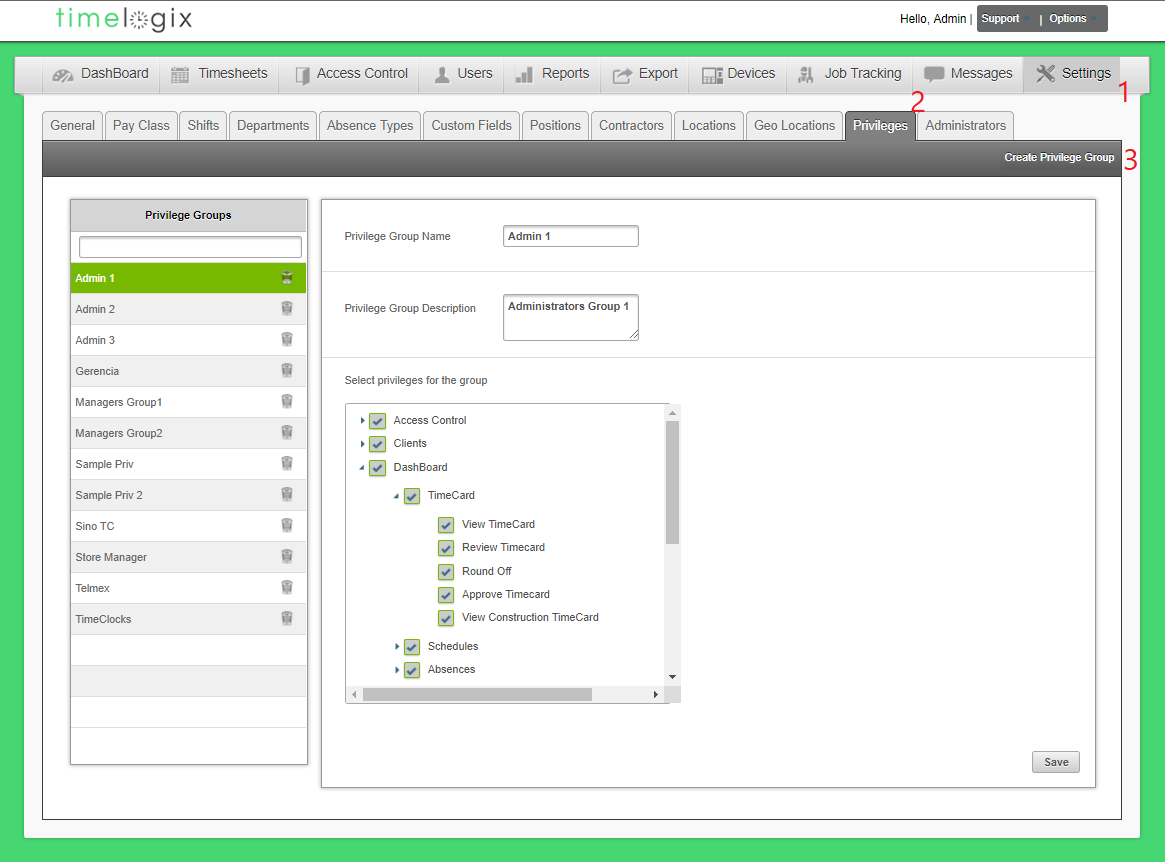The width and height of the screenshot is (1169, 864).
Task: Remove the Gerencia group via trash icon
Action: [287, 370]
